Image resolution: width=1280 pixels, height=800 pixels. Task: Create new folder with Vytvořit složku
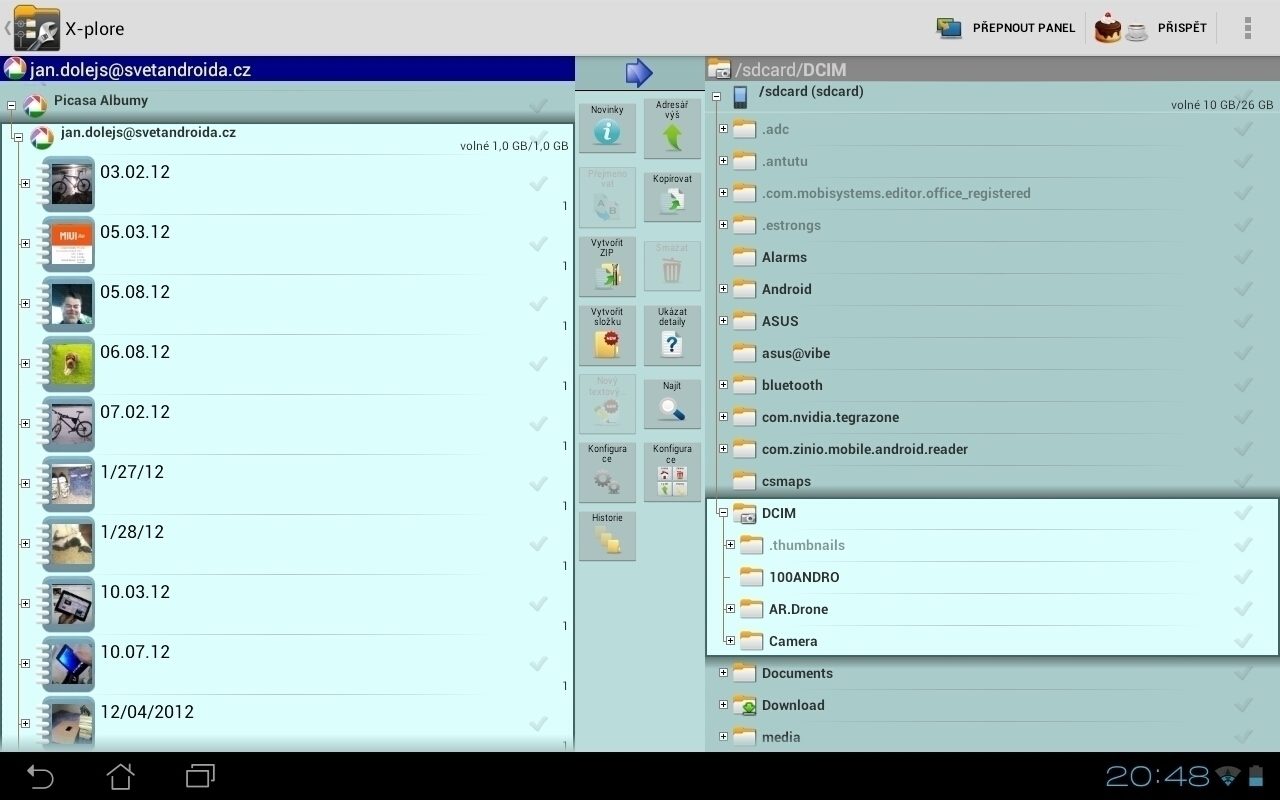pos(607,334)
